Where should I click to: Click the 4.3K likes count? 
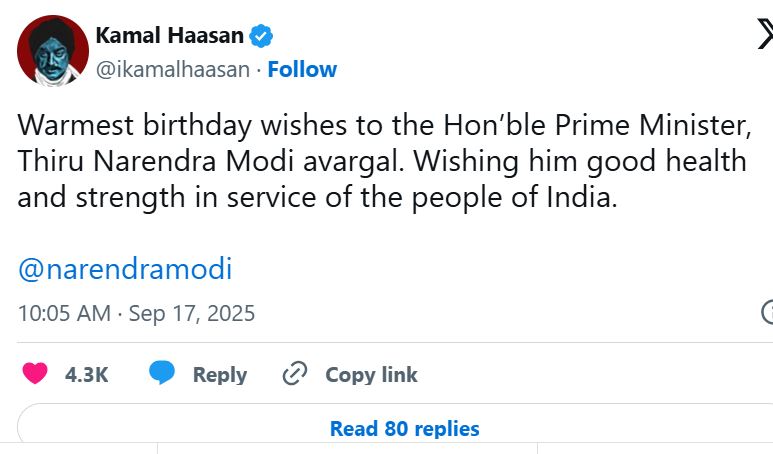pyautogui.click(x=86, y=375)
